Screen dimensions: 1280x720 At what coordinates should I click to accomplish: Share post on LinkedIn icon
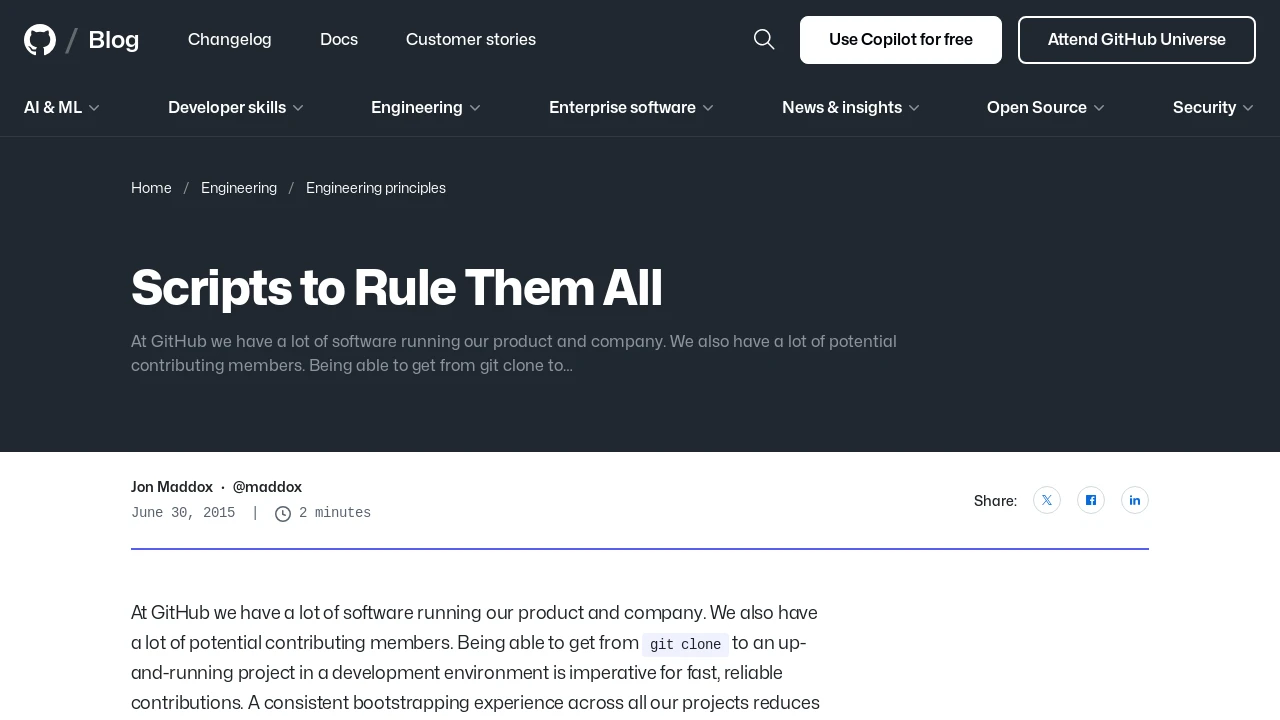coord(1135,500)
